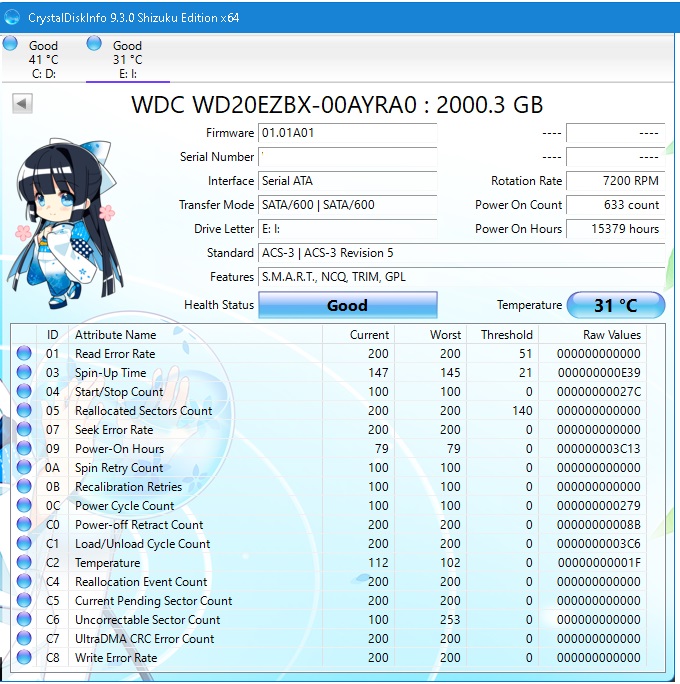Viewport: 680px width, 684px height.
Task: Select the Uncorrectable Sector Count attribute name
Action: pyautogui.click(x=147, y=619)
